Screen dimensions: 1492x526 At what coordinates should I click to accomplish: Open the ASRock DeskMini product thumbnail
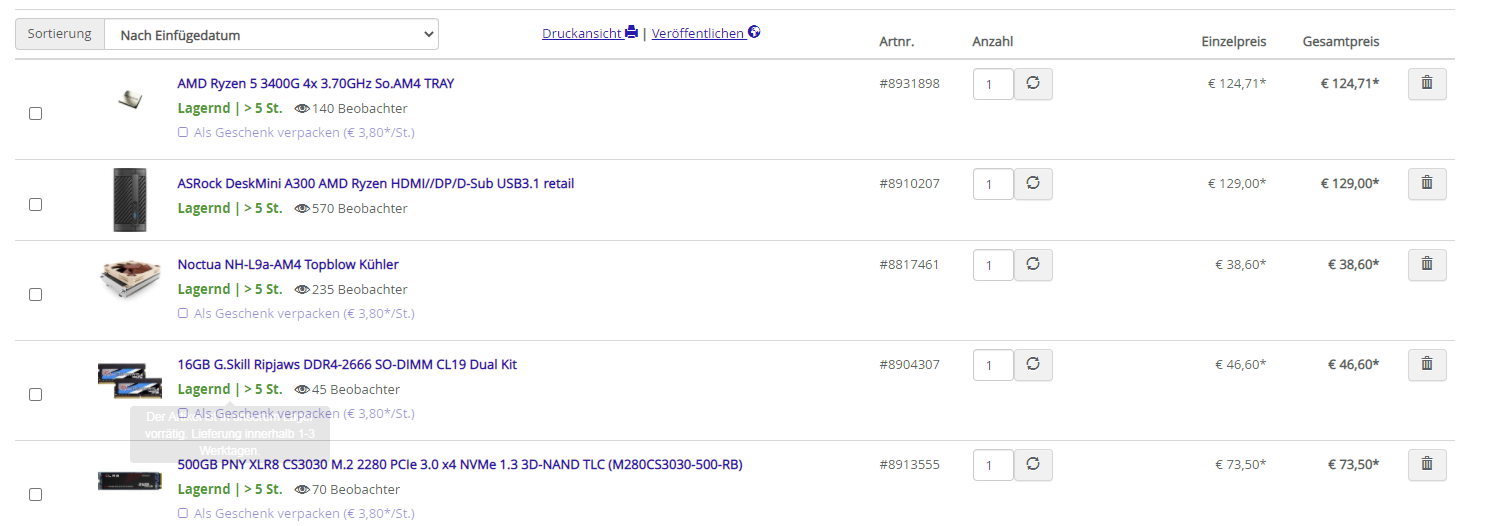click(x=130, y=200)
